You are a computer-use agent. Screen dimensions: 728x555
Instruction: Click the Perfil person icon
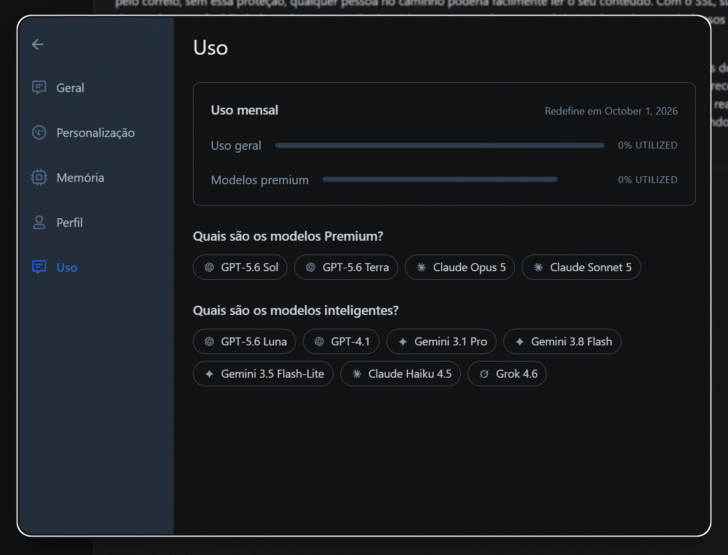[39, 222]
